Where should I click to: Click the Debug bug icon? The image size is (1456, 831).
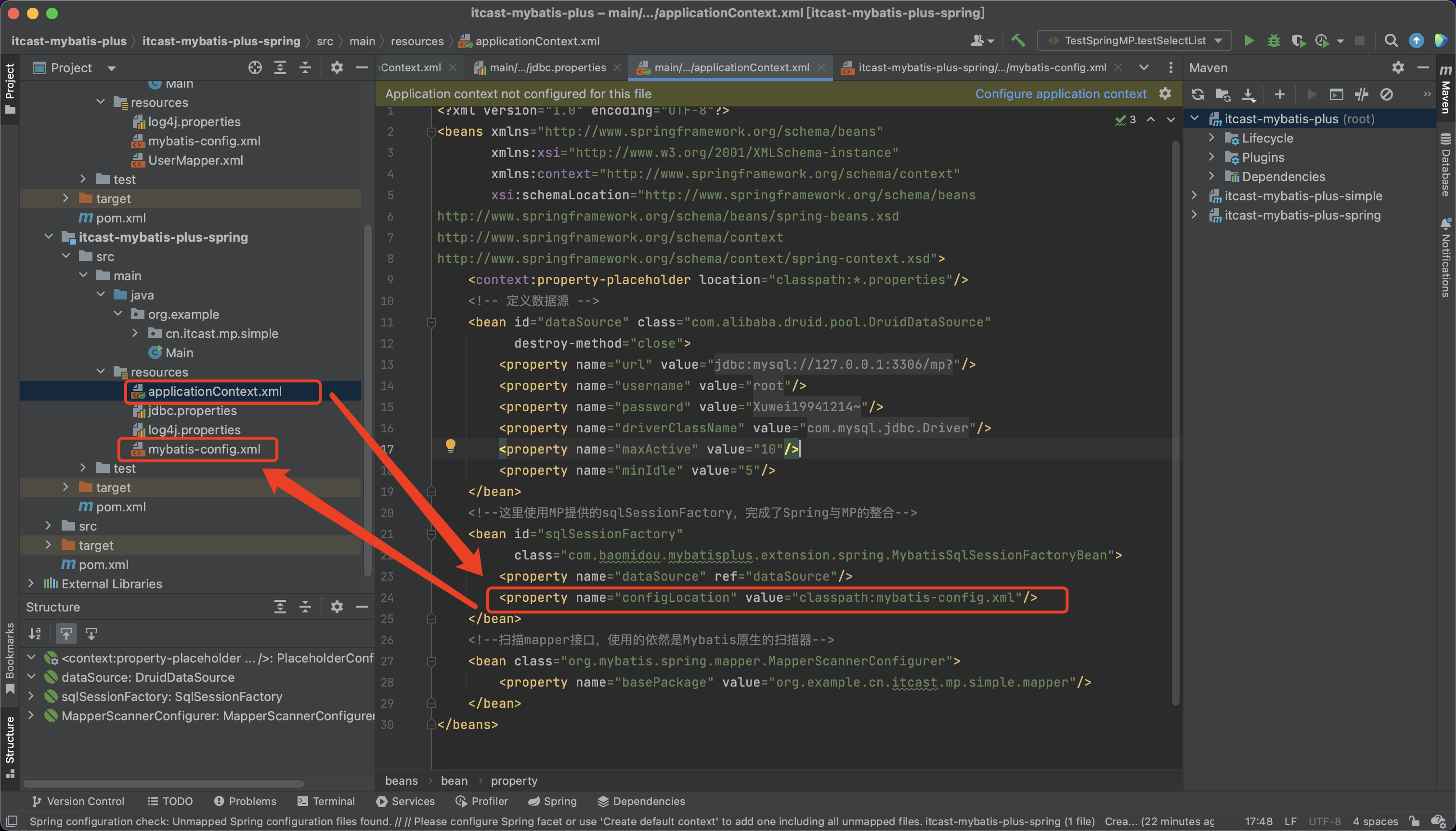coord(1274,40)
